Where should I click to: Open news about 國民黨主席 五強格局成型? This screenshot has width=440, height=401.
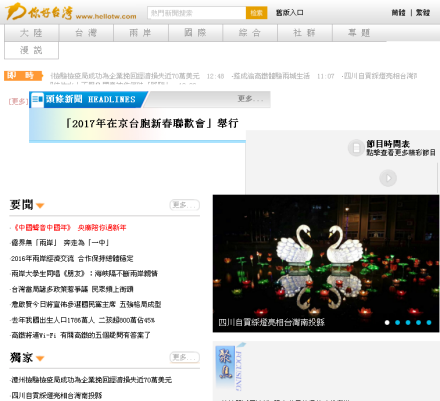pos(86,304)
